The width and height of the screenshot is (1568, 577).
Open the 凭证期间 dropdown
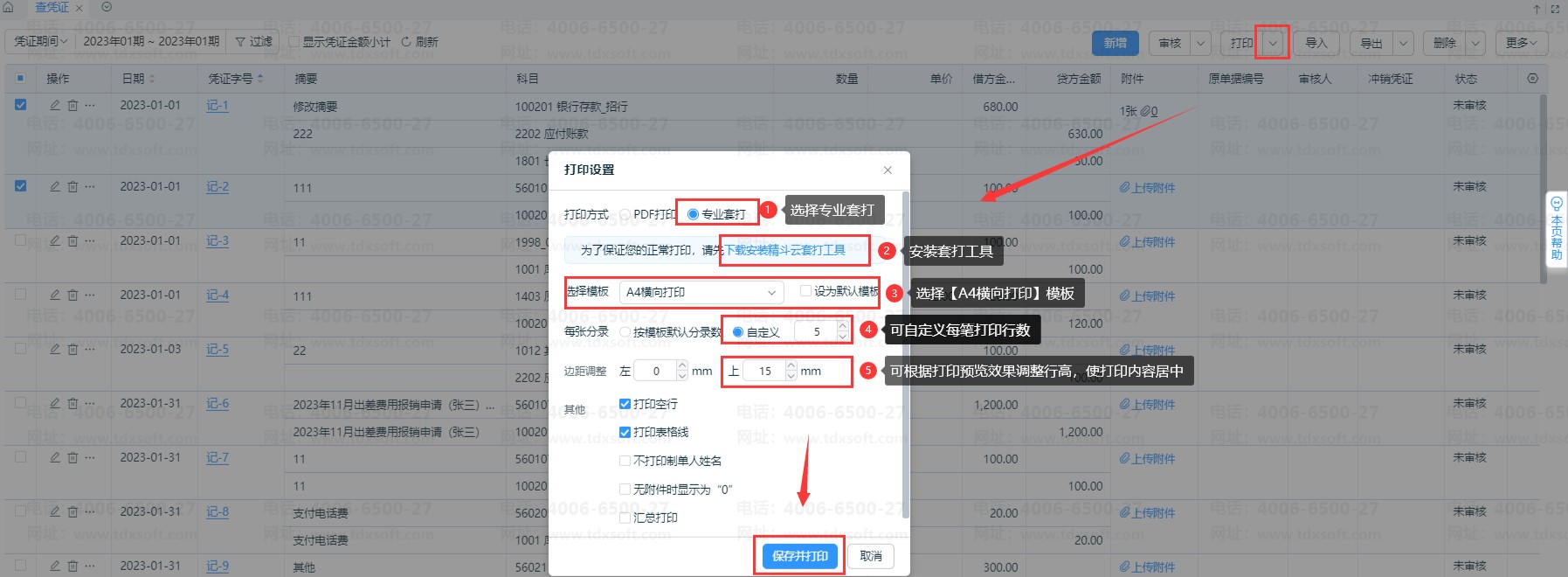click(41, 41)
